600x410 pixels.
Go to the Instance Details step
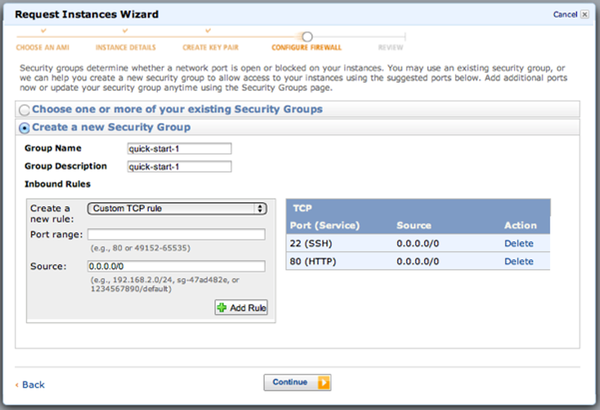tap(126, 47)
